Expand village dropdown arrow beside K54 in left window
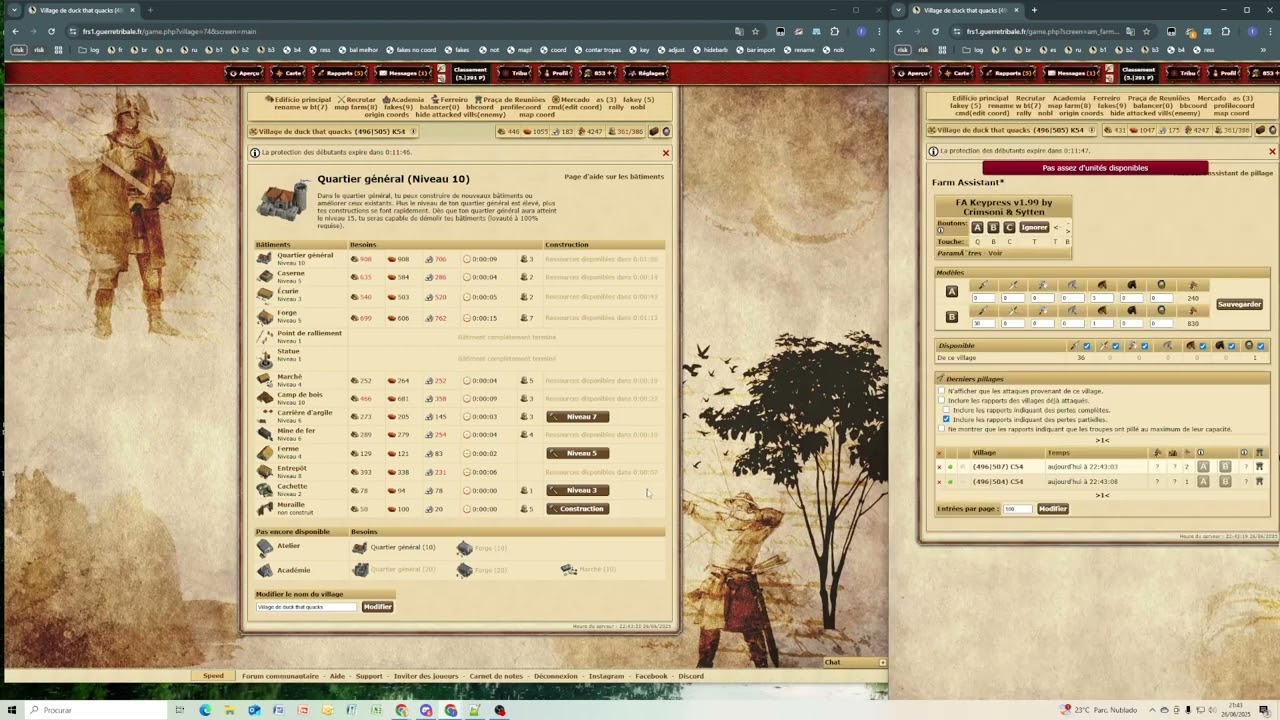 coord(413,131)
